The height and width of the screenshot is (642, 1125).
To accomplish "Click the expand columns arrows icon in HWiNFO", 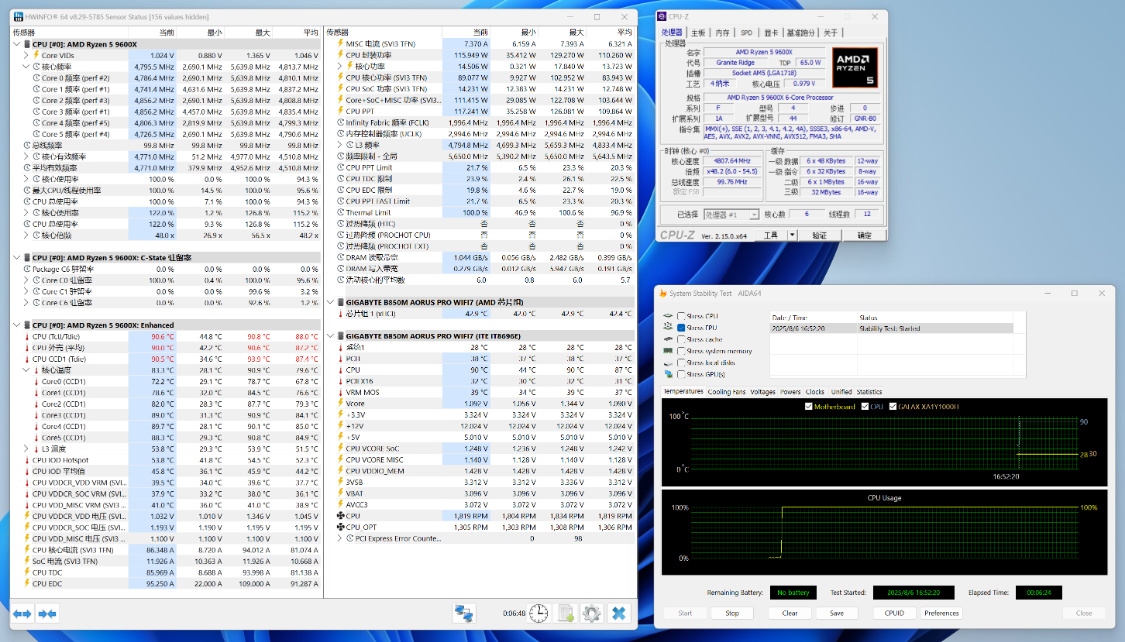I will [22, 612].
